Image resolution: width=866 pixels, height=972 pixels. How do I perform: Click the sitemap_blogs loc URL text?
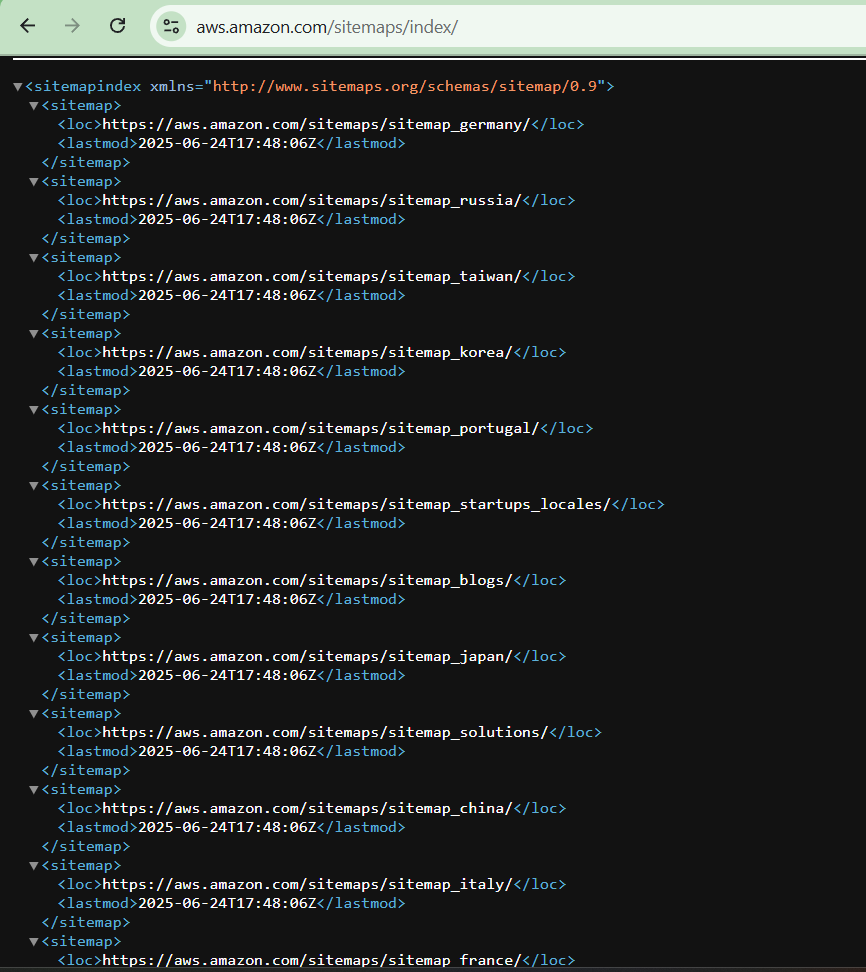click(307, 581)
